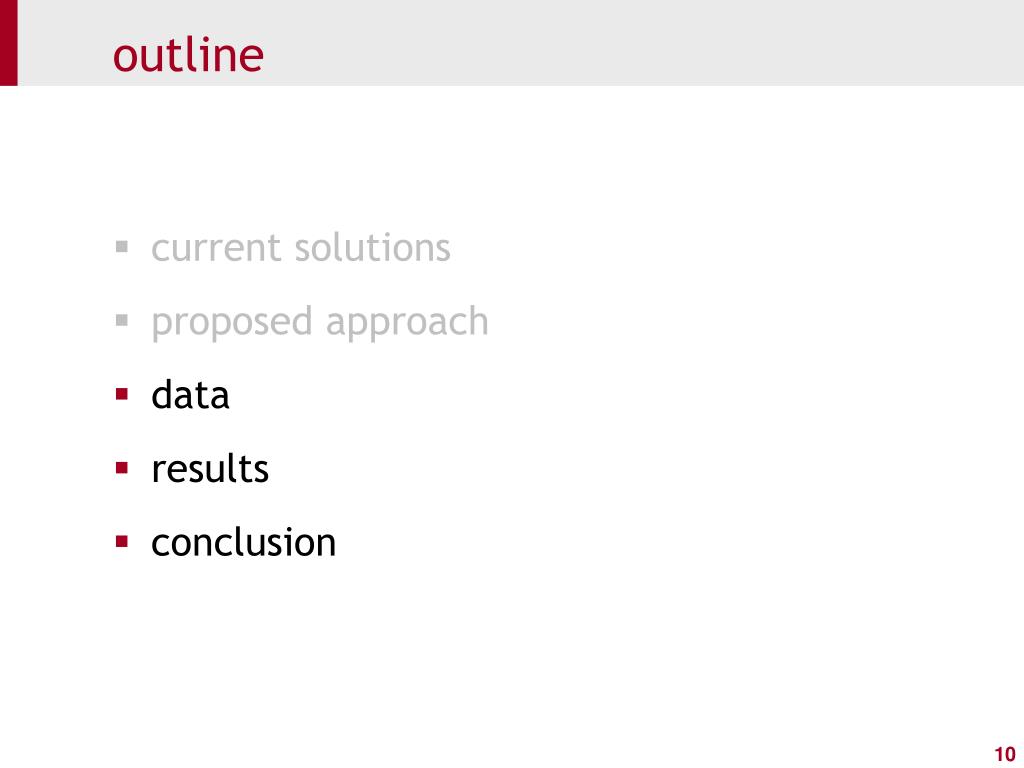This screenshot has width=1024, height=768.
Task: Click the 'outline' slide title
Action: coord(188,55)
